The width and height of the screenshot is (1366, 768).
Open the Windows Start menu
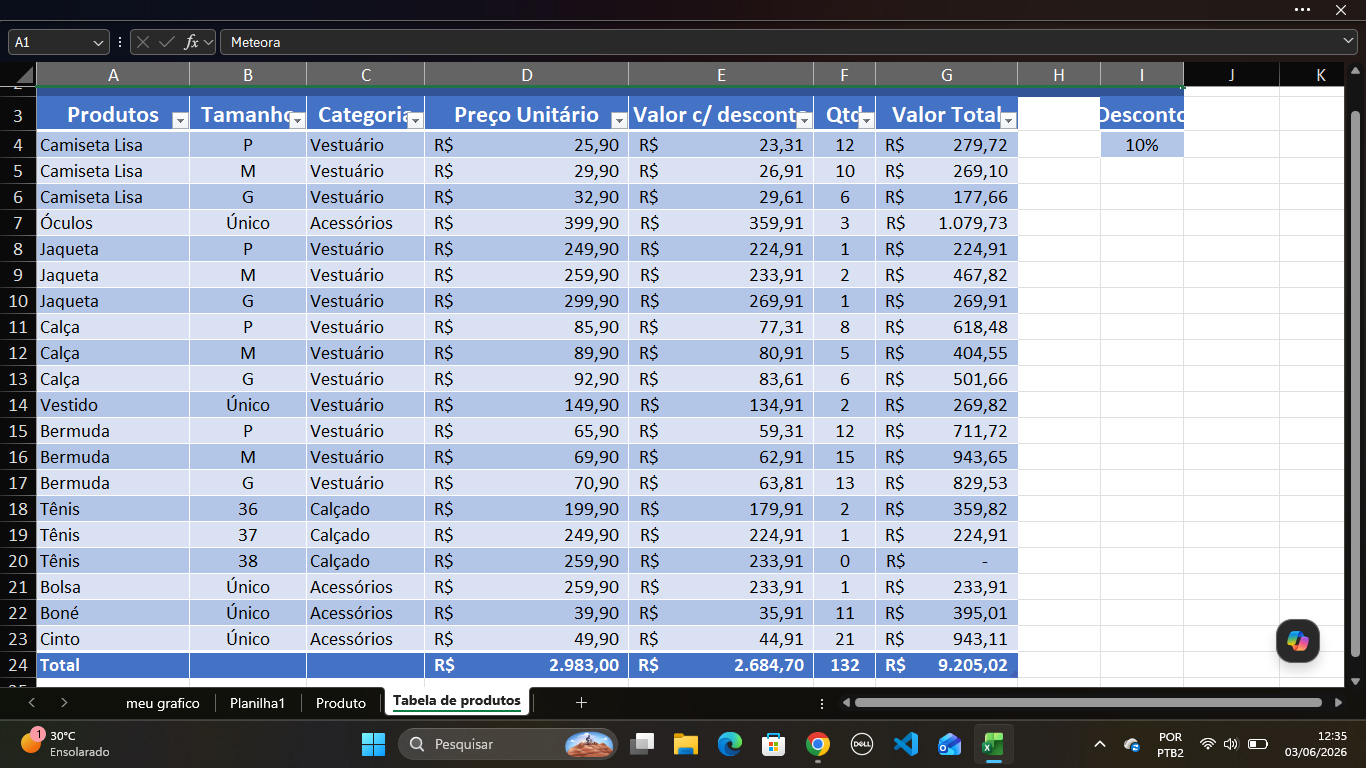click(x=373, y=744)
